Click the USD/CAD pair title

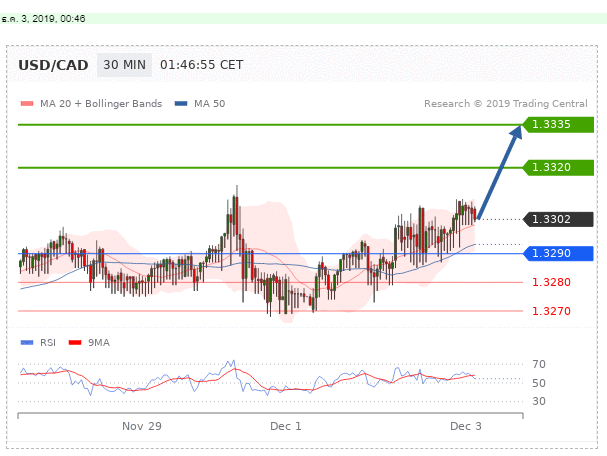tap(53, 65)
